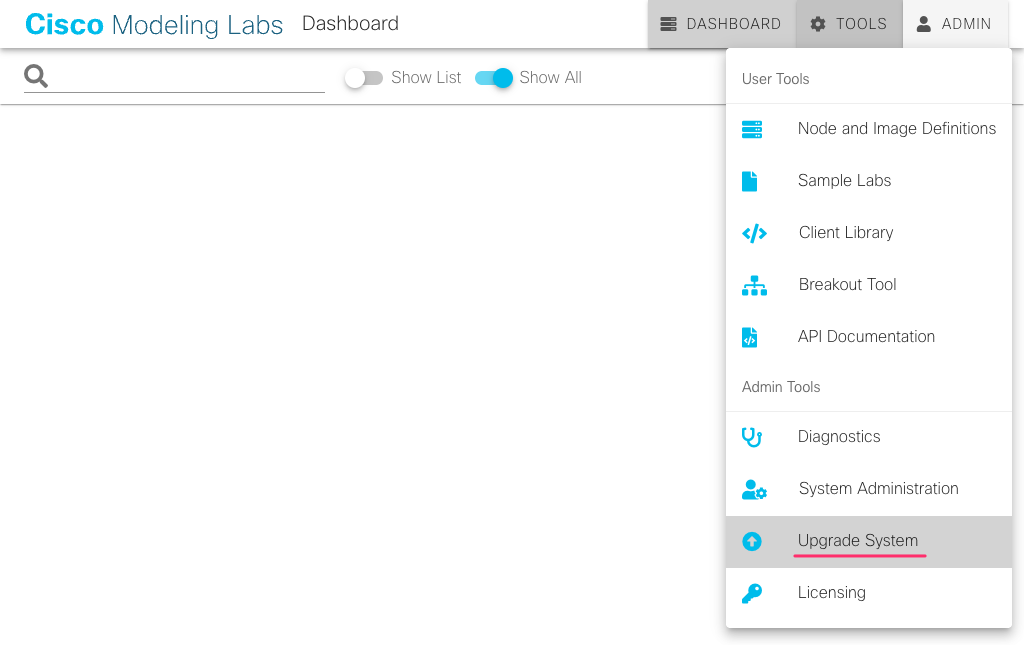This screenshot has height=645, width=1024.
Task: Click the Diagnostics stethoscope icon
Action: point(752,437)
